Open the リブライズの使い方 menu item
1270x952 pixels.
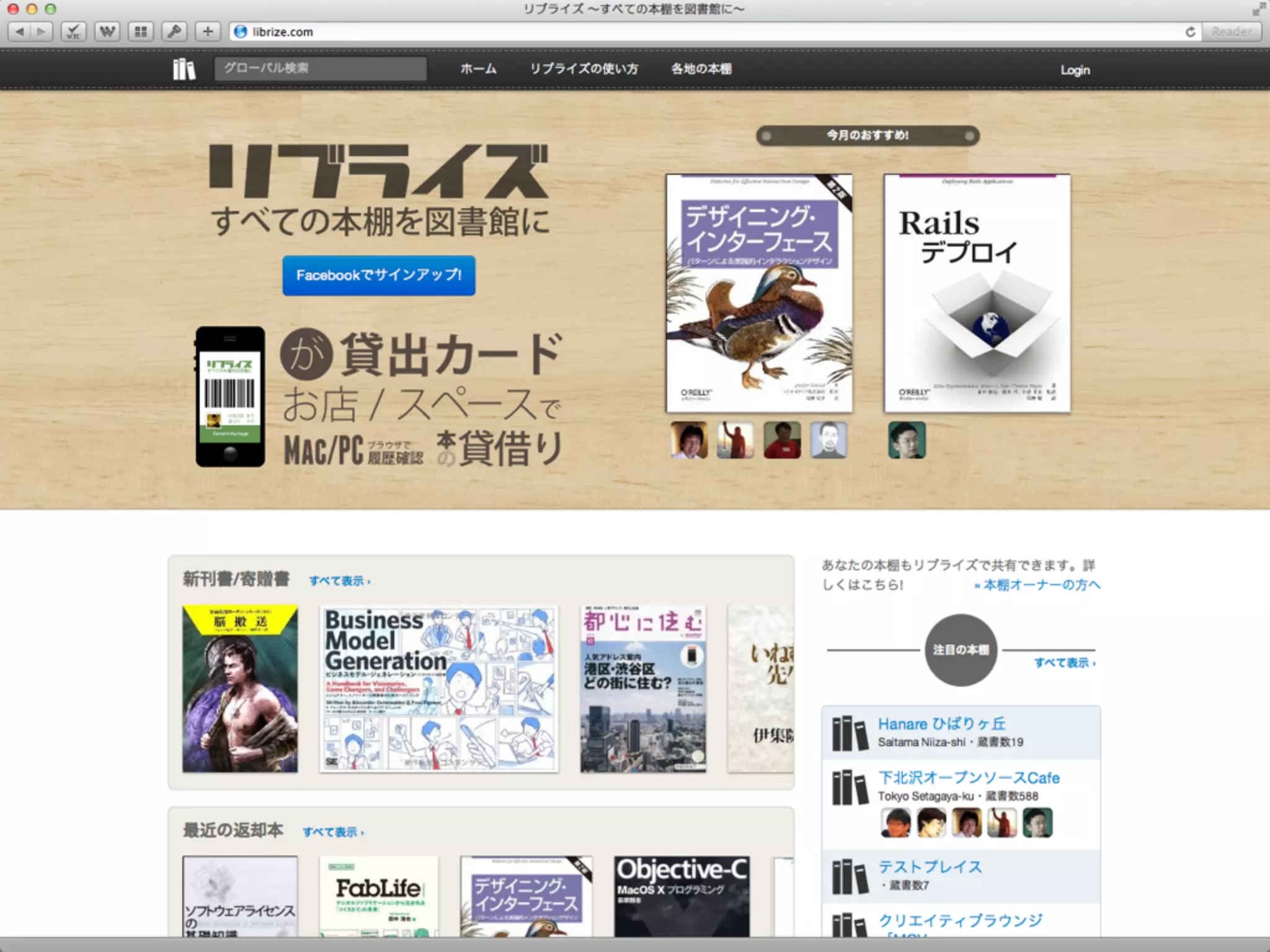[584, 69]
